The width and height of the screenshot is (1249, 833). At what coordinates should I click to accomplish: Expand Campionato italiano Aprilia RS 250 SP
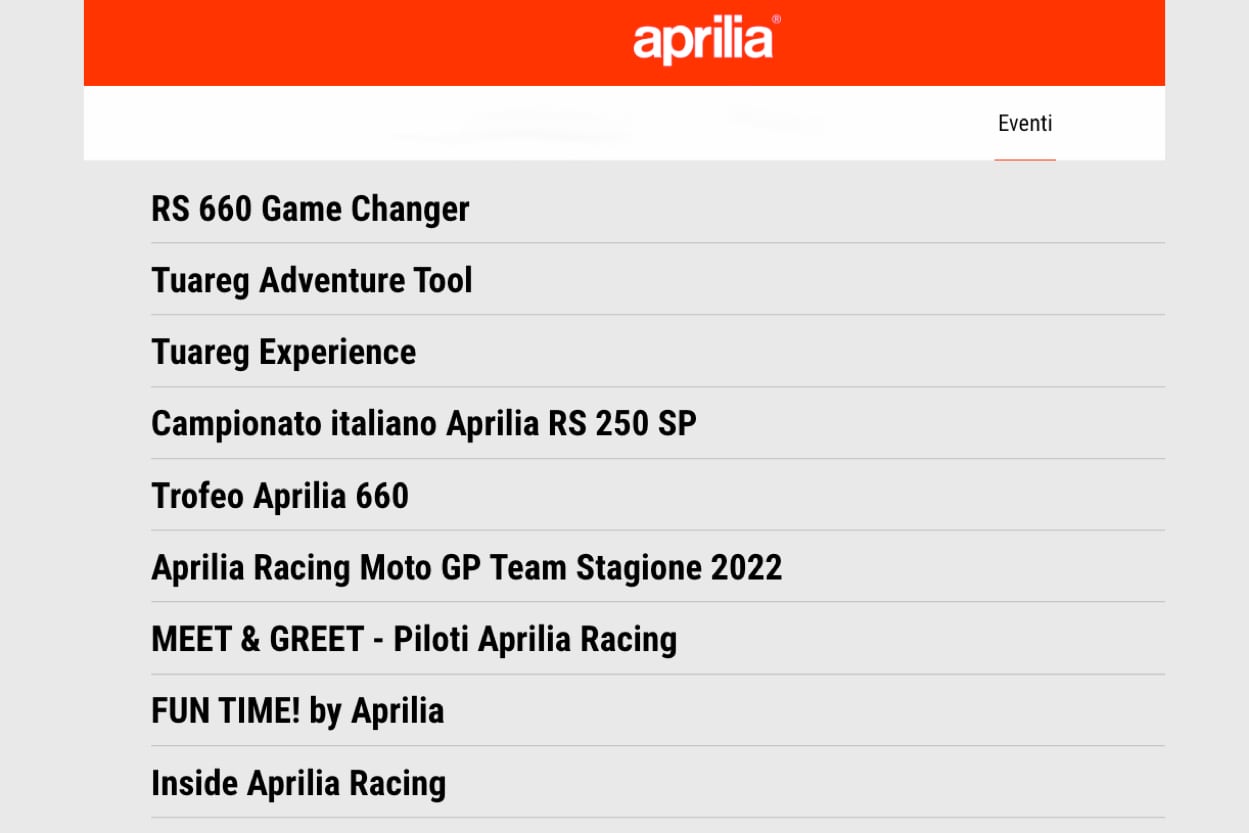(x=423, y=424)
